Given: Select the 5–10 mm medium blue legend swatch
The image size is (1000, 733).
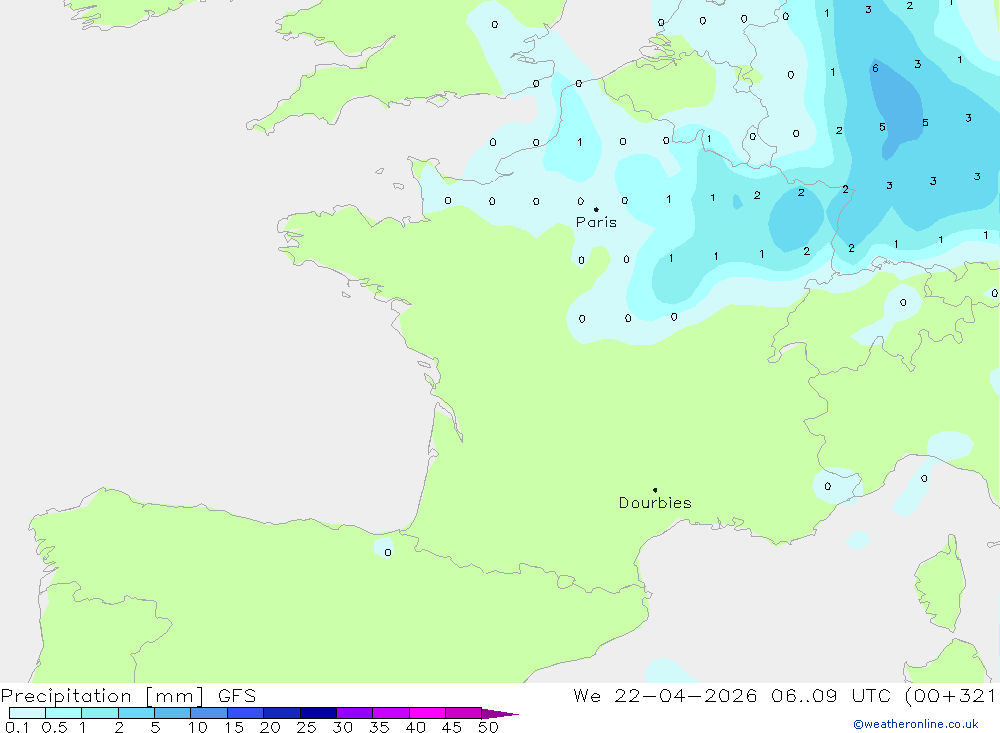Looking at the screenshot, I should click(x=173, y=713).
